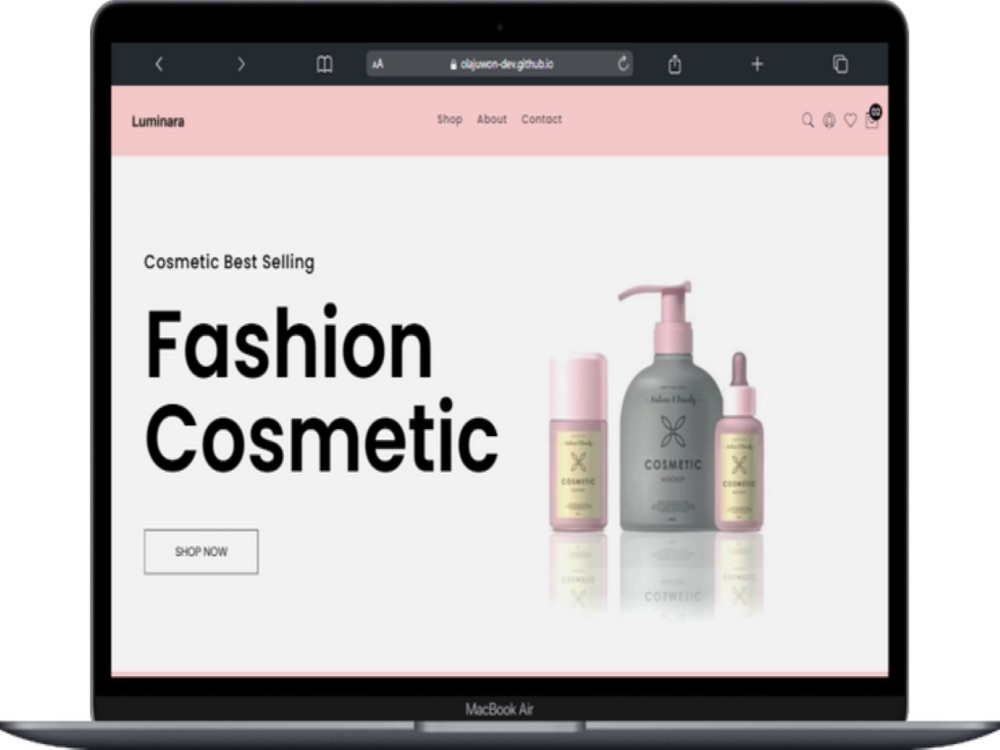The image size is (1000, 750).
Task: Open the AA reader text options
Action: (378, 64)
